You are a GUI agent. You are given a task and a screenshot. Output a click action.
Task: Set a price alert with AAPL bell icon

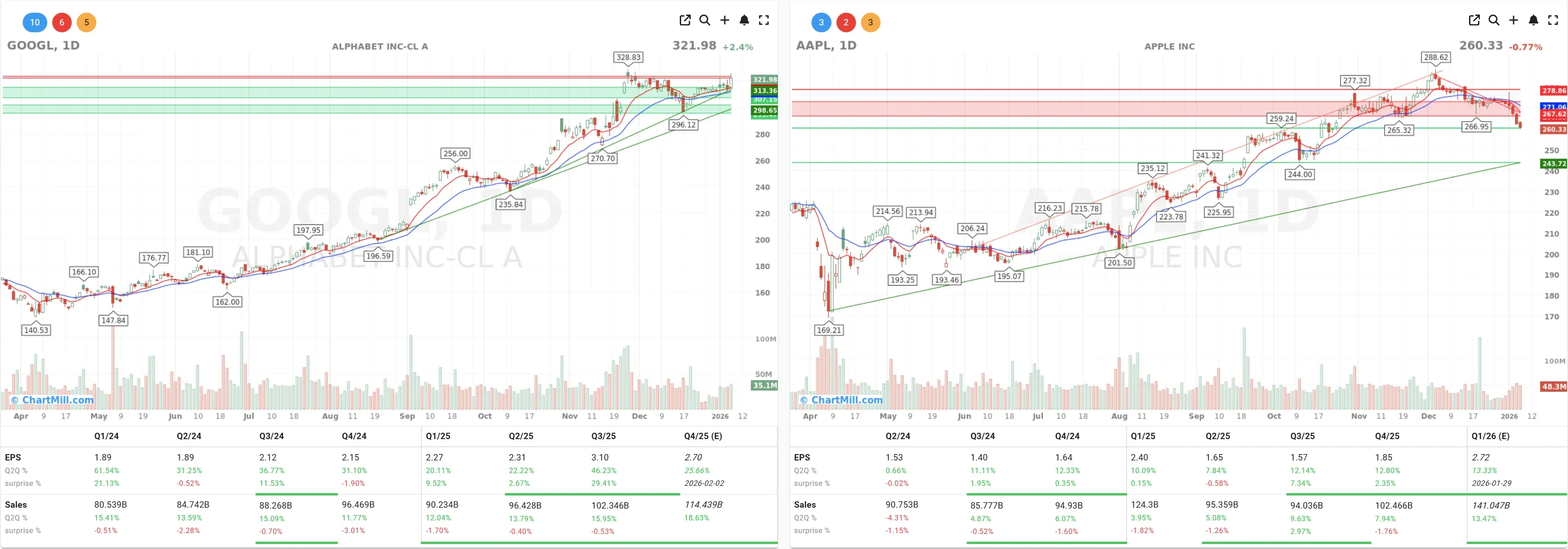pyautogui.click(x=1533, y=20)
